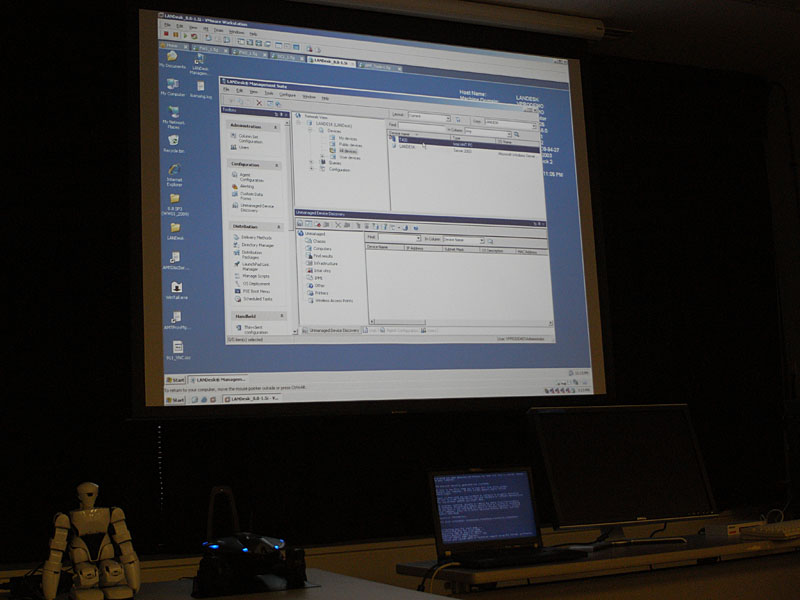Select Public devices tree item
This screenshot has width=800, height=600.
(346, 145)
